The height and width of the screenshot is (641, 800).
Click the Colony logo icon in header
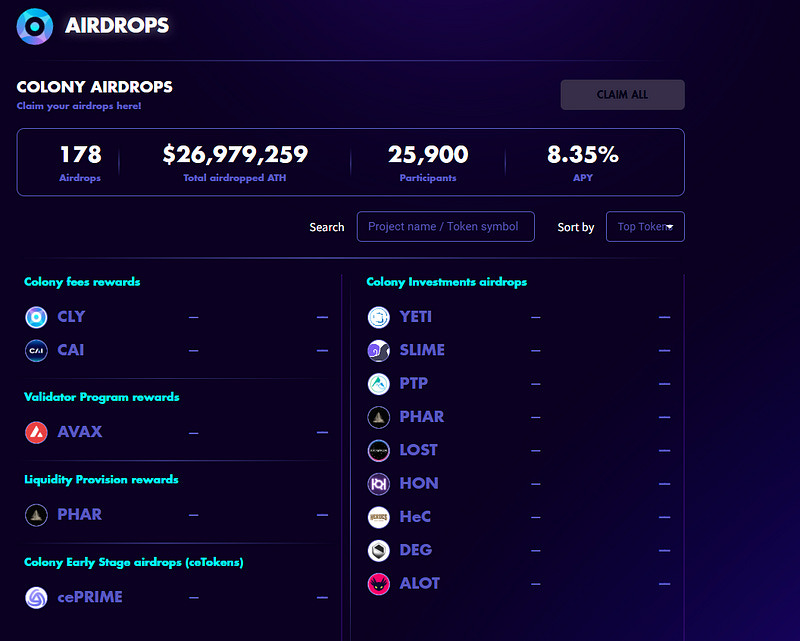tap(35, 27)
